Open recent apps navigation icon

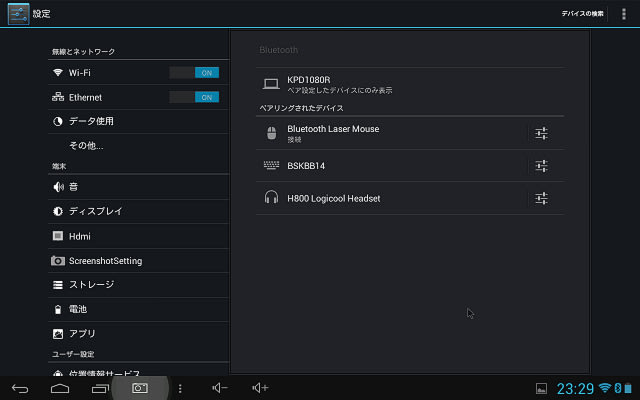(100, 388)
